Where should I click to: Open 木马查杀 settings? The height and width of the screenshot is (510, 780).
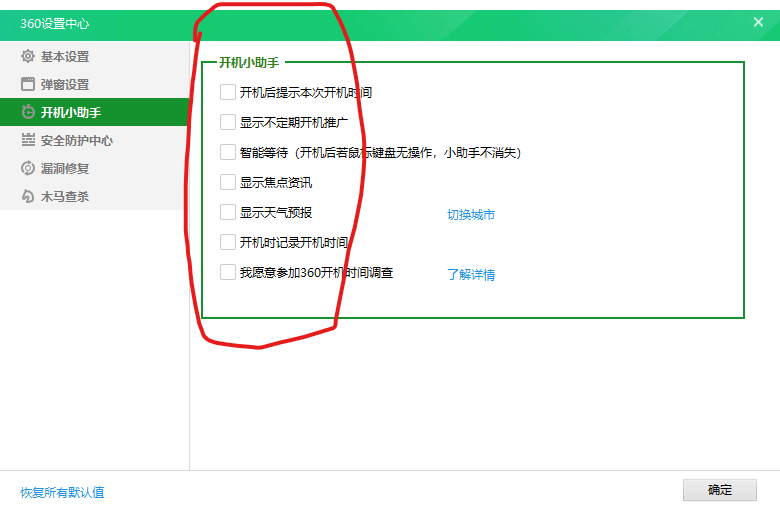[95, 196]
